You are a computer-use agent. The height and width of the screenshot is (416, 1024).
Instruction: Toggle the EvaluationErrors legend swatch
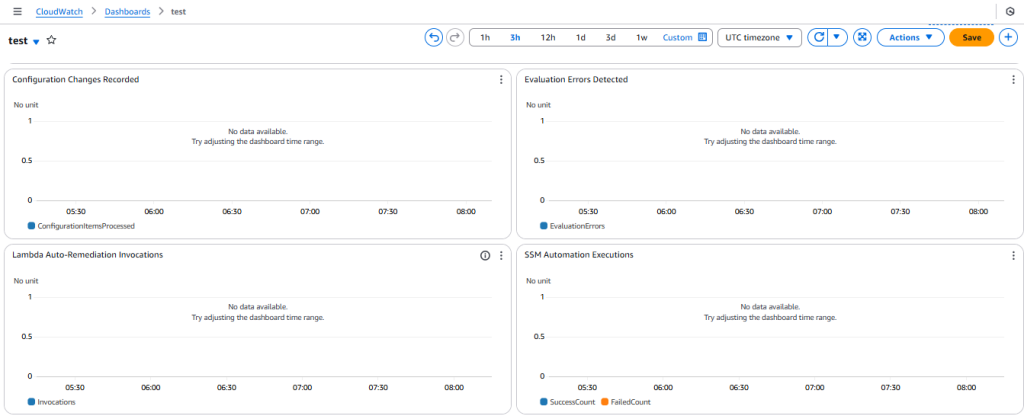click(x=543, y=226)
